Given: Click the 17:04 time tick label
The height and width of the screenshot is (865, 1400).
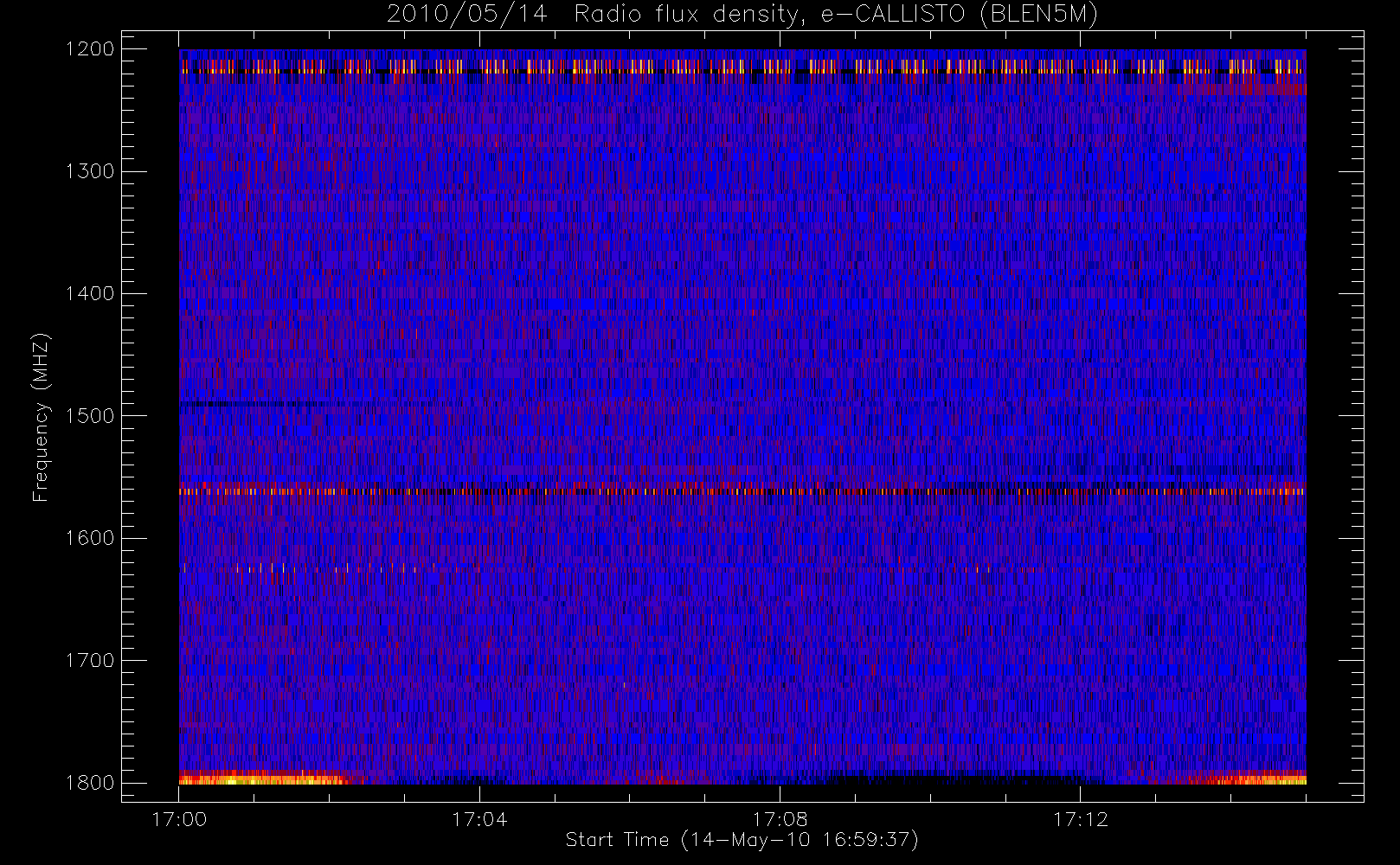Looking at the screenshot, I should [479, 819].
